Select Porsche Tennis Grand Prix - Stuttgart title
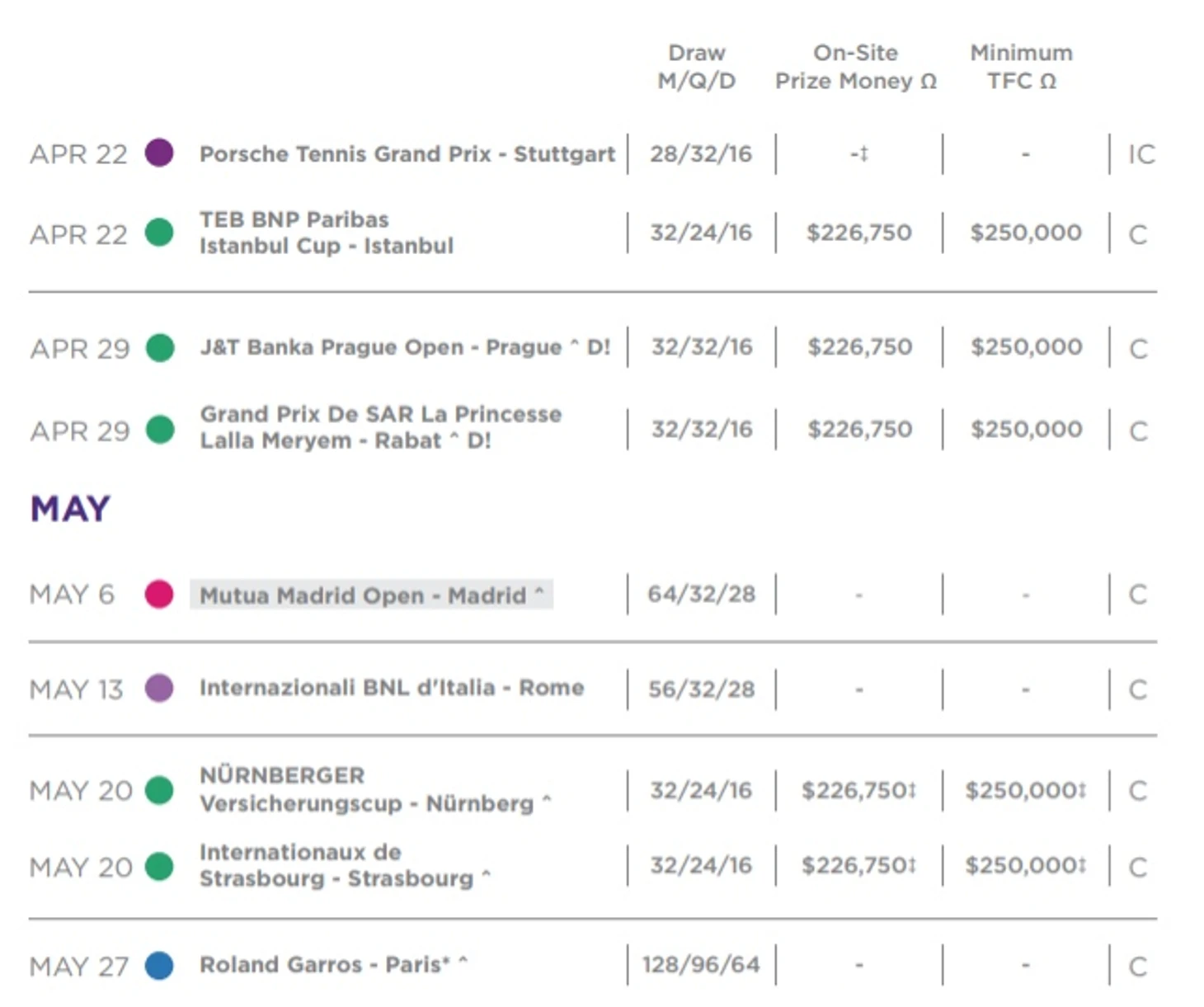The height and width of the screenshot is (1007, 1204). coord(407,154)
